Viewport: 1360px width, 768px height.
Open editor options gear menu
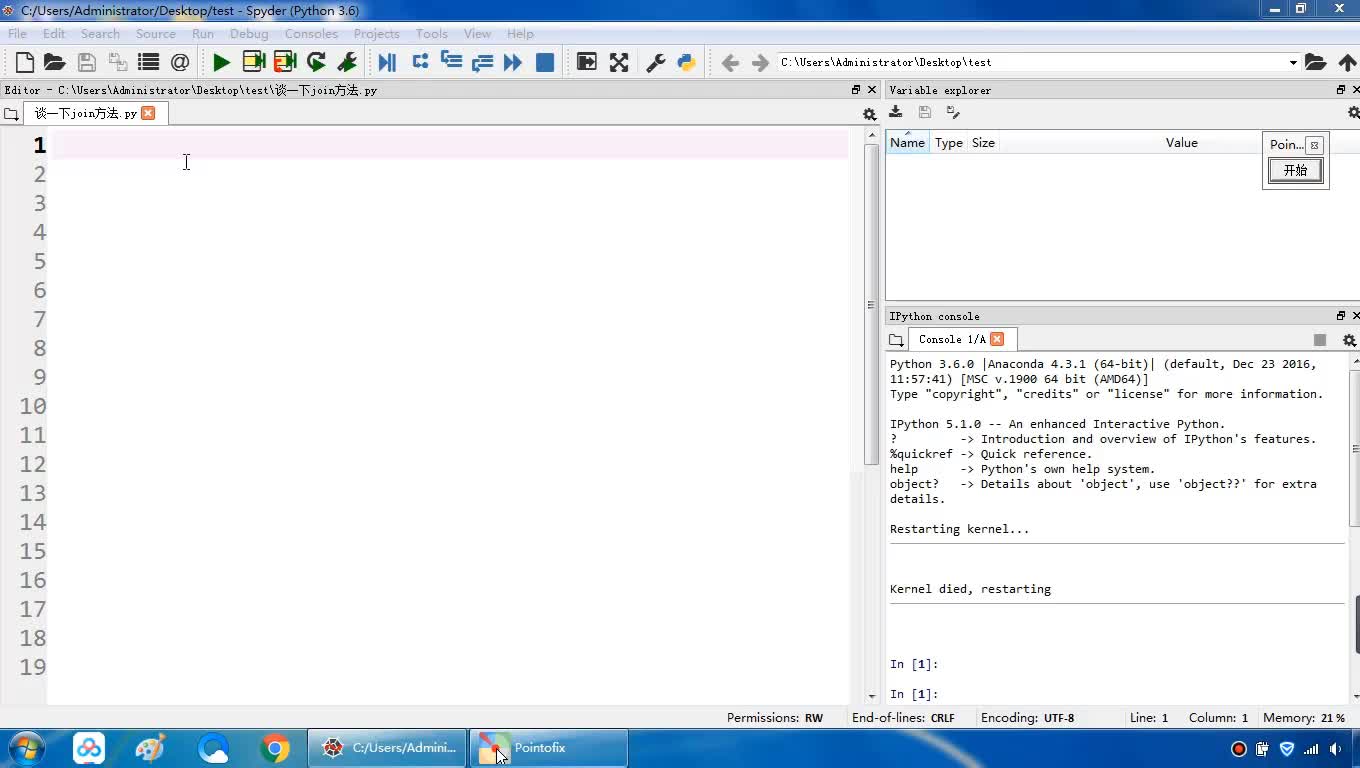click(869, 114)
